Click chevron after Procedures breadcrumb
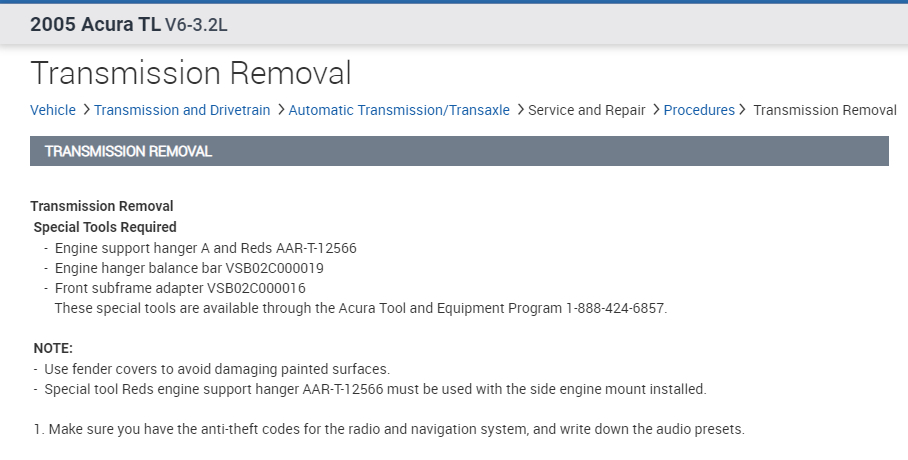Image resolution: width=908 pixels, height=460 pixels. click(x=743, y=110)
